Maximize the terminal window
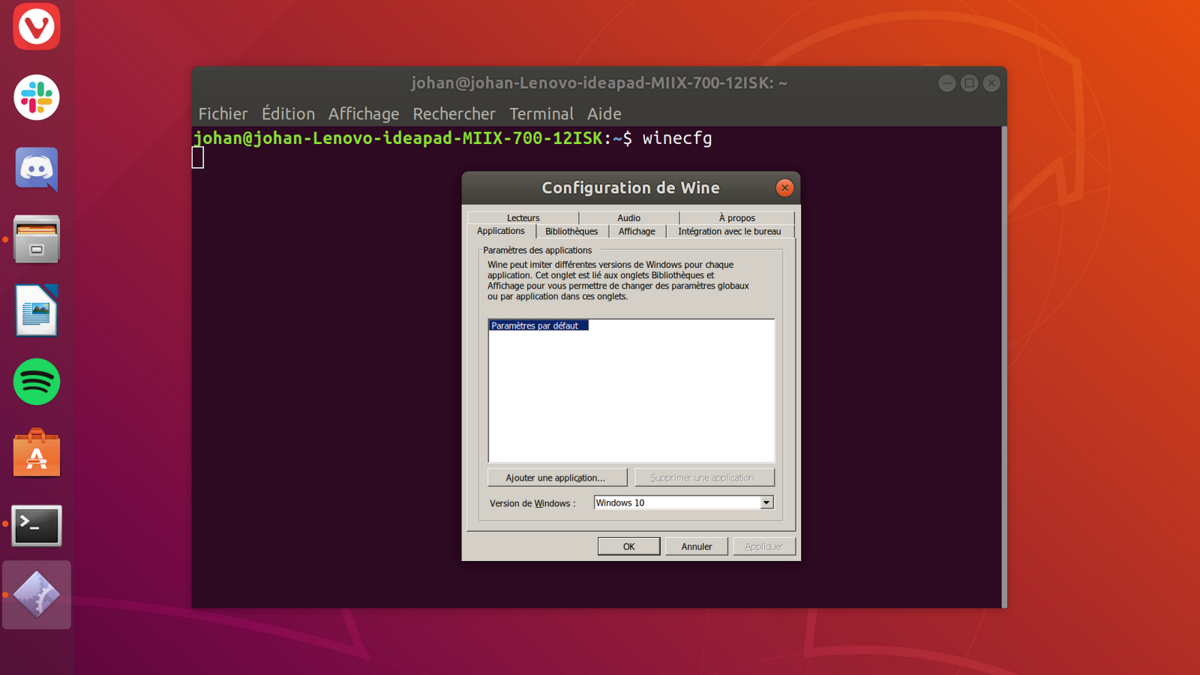The width and height of the screenshot is (1200, 675). click(969, 83)
